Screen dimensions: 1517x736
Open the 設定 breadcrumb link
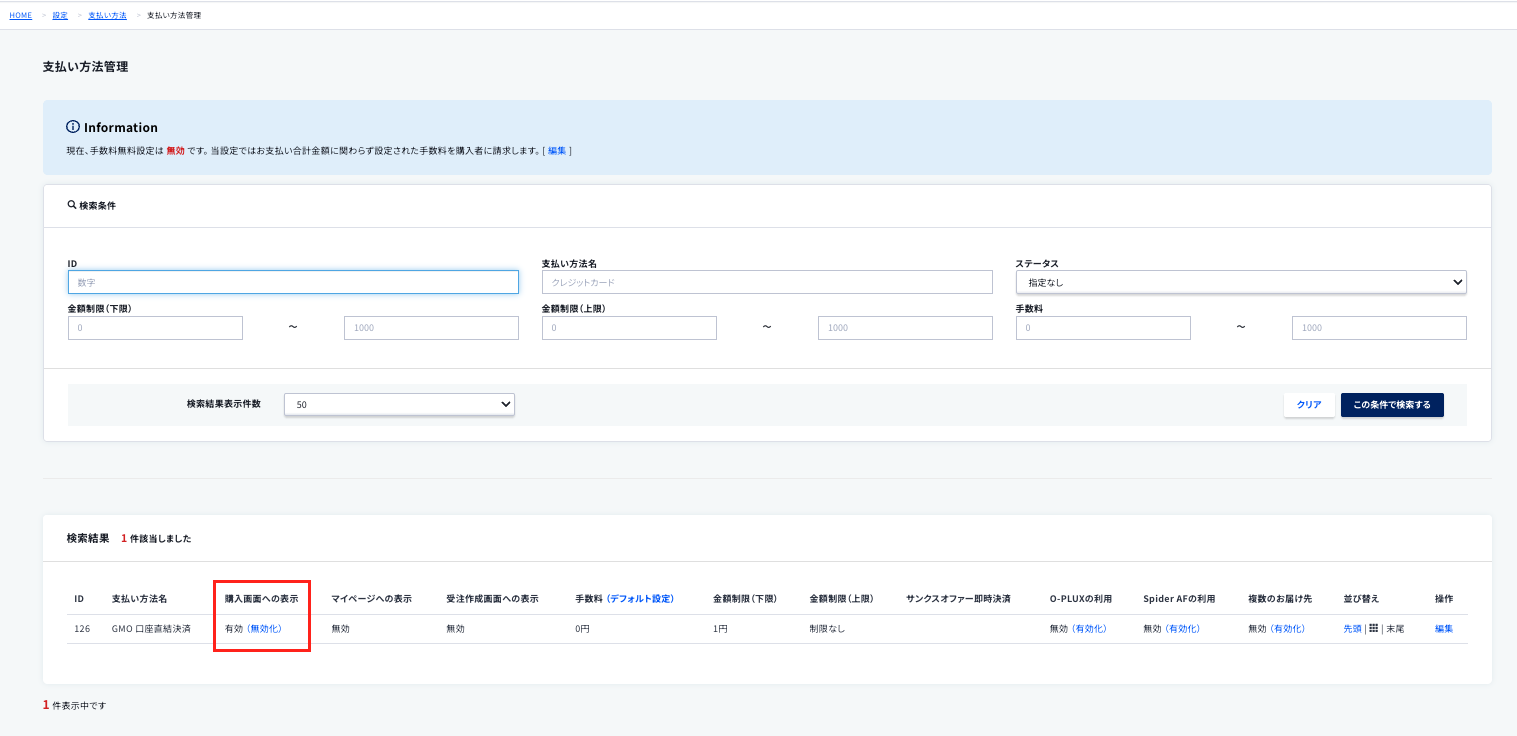pos(60,15)
